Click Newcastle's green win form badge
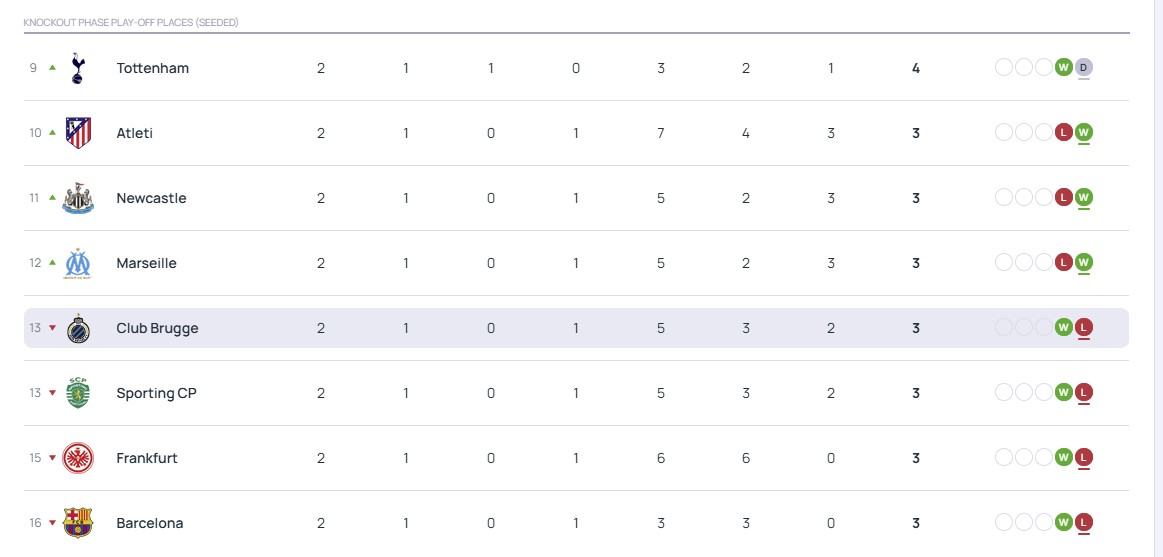Viewport: 1163px width, 557px height. coord(1084,198)
